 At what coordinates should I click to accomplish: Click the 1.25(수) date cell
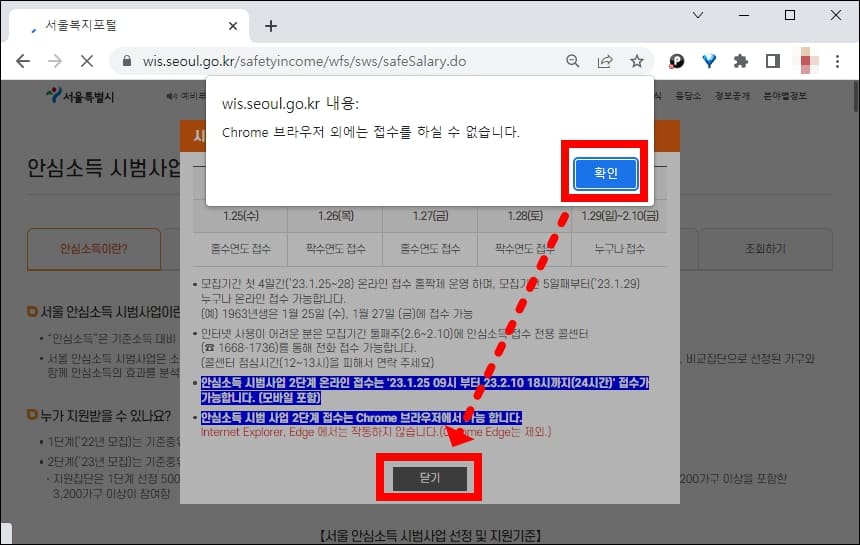pyautogui.click(x=240, y=215)
